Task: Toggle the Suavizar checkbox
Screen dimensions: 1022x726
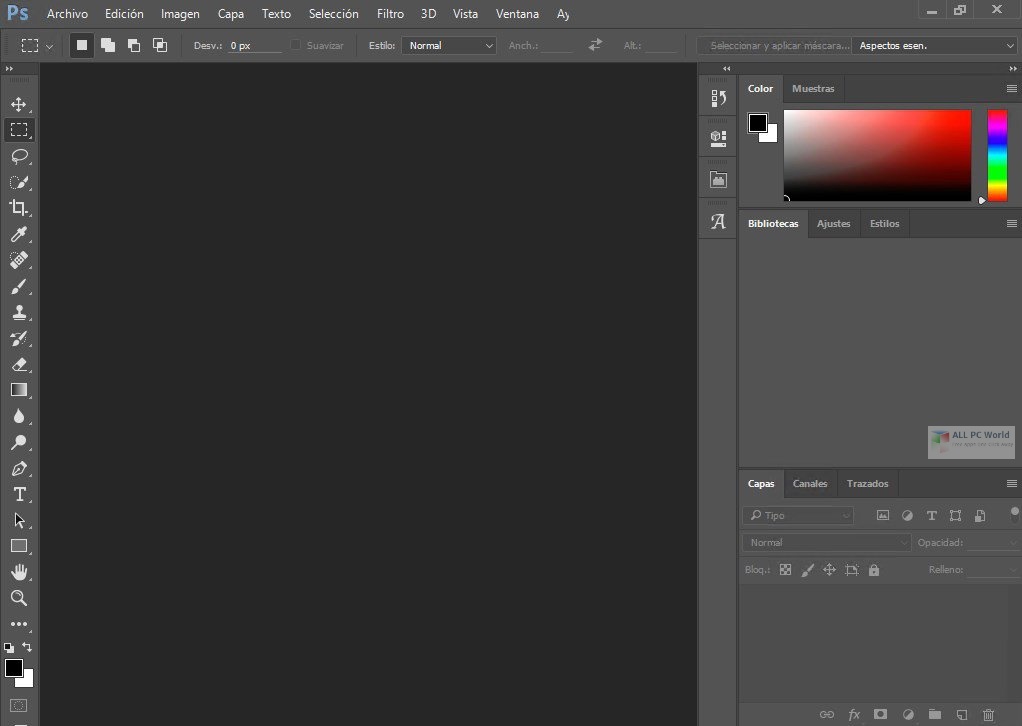Action: pos(295,45)
